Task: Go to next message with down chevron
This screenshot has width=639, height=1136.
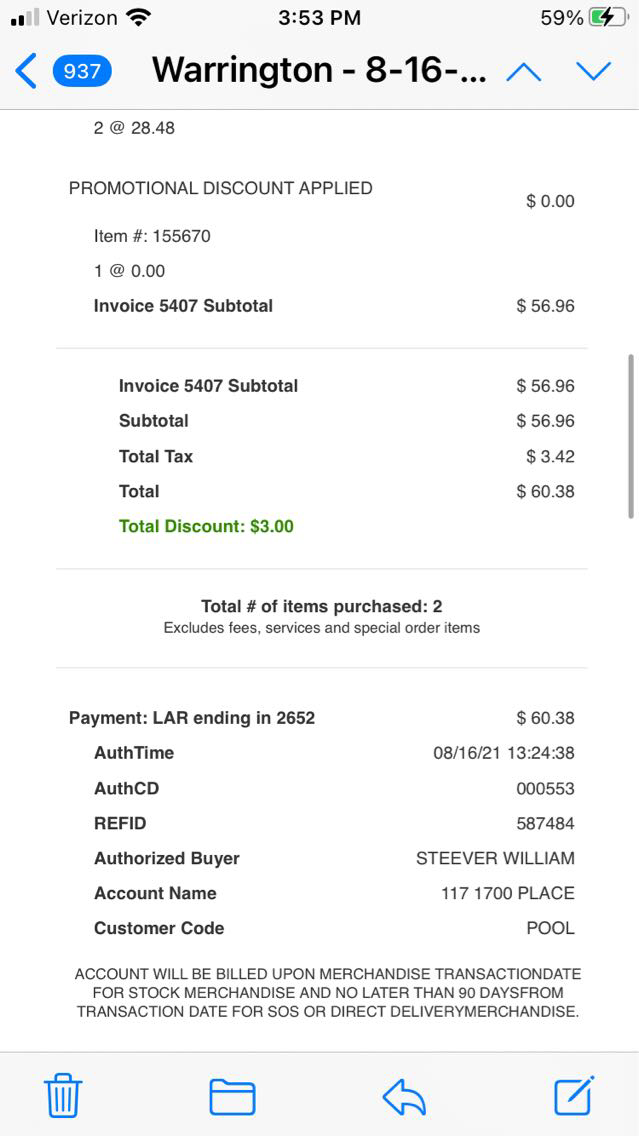Action: (x=593, y=71)
